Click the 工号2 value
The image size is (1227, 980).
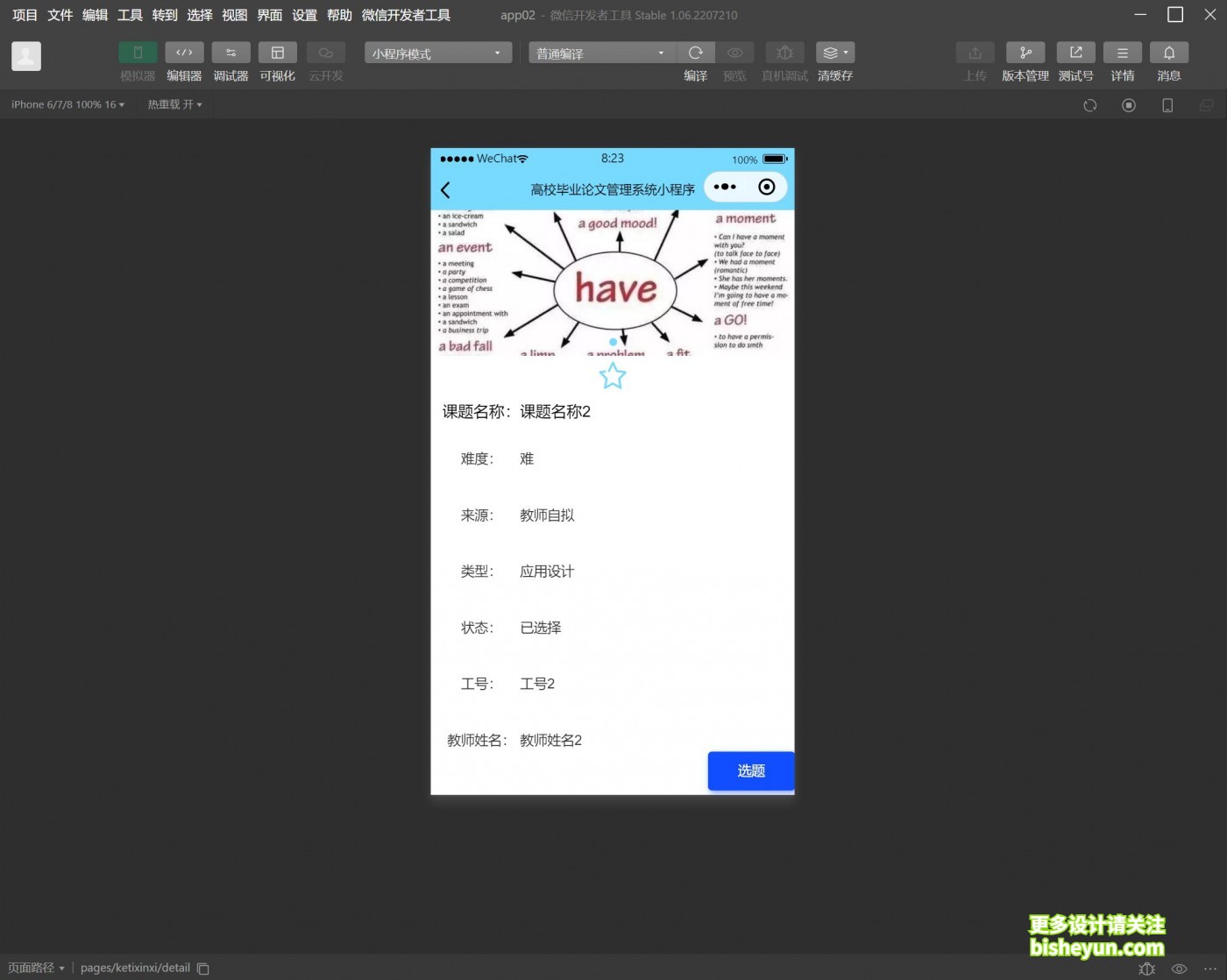[x=537, y=684]
